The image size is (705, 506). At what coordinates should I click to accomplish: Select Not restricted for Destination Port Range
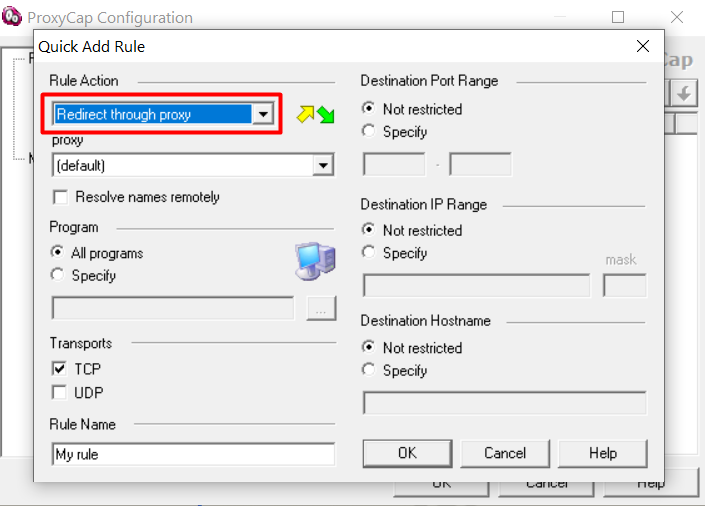[x=369, y=108]
